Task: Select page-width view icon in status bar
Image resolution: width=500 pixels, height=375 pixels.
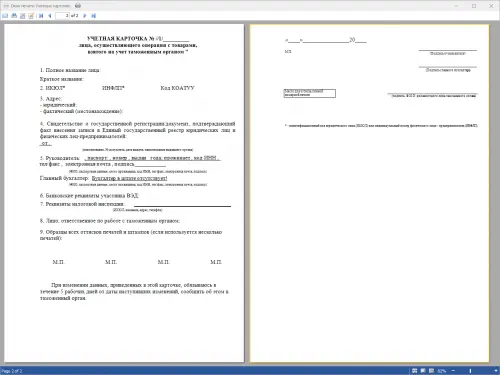Action: [x=431, y=371]
